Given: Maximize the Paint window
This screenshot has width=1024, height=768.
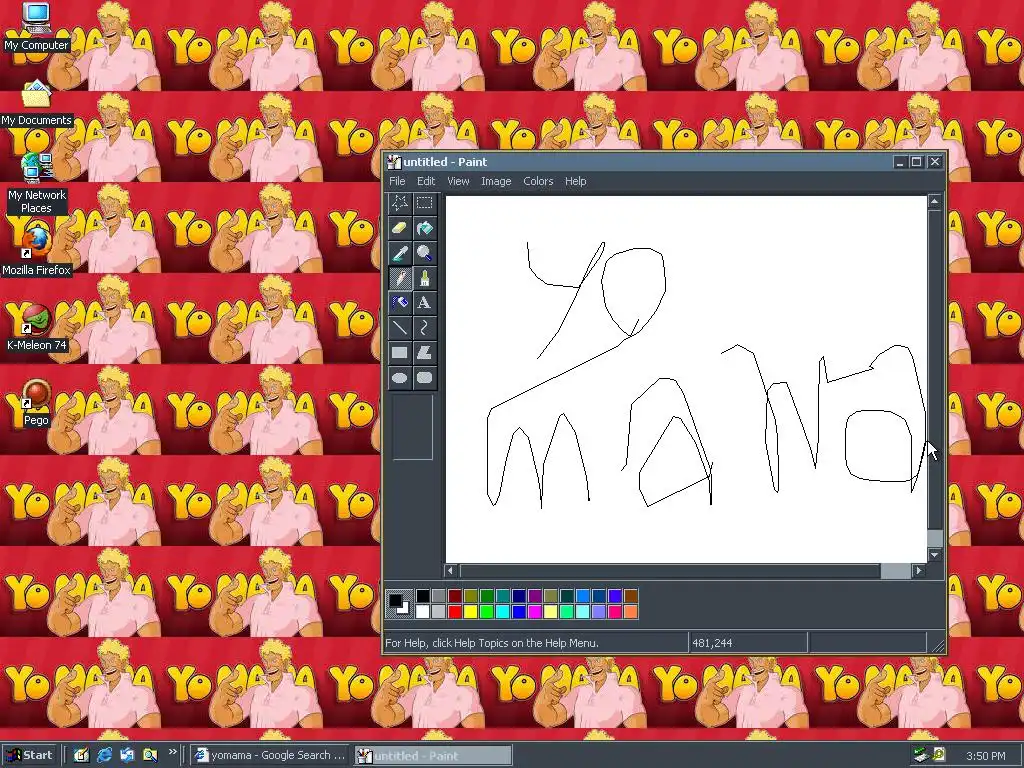Looking at the screenshot, I should [916, 162].
